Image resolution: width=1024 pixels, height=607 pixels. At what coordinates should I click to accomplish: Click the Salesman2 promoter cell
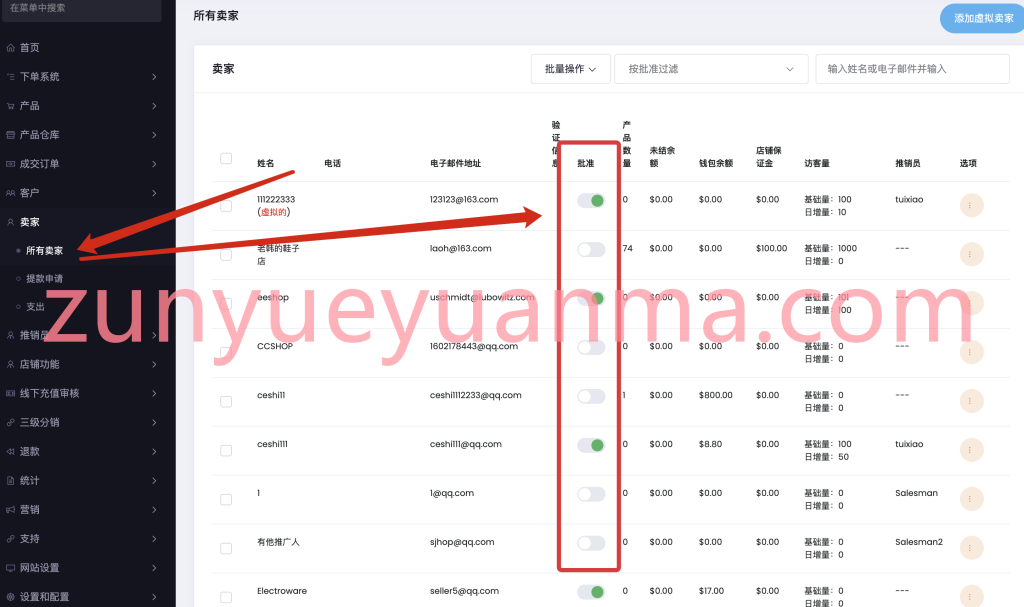tap(919, 542)
